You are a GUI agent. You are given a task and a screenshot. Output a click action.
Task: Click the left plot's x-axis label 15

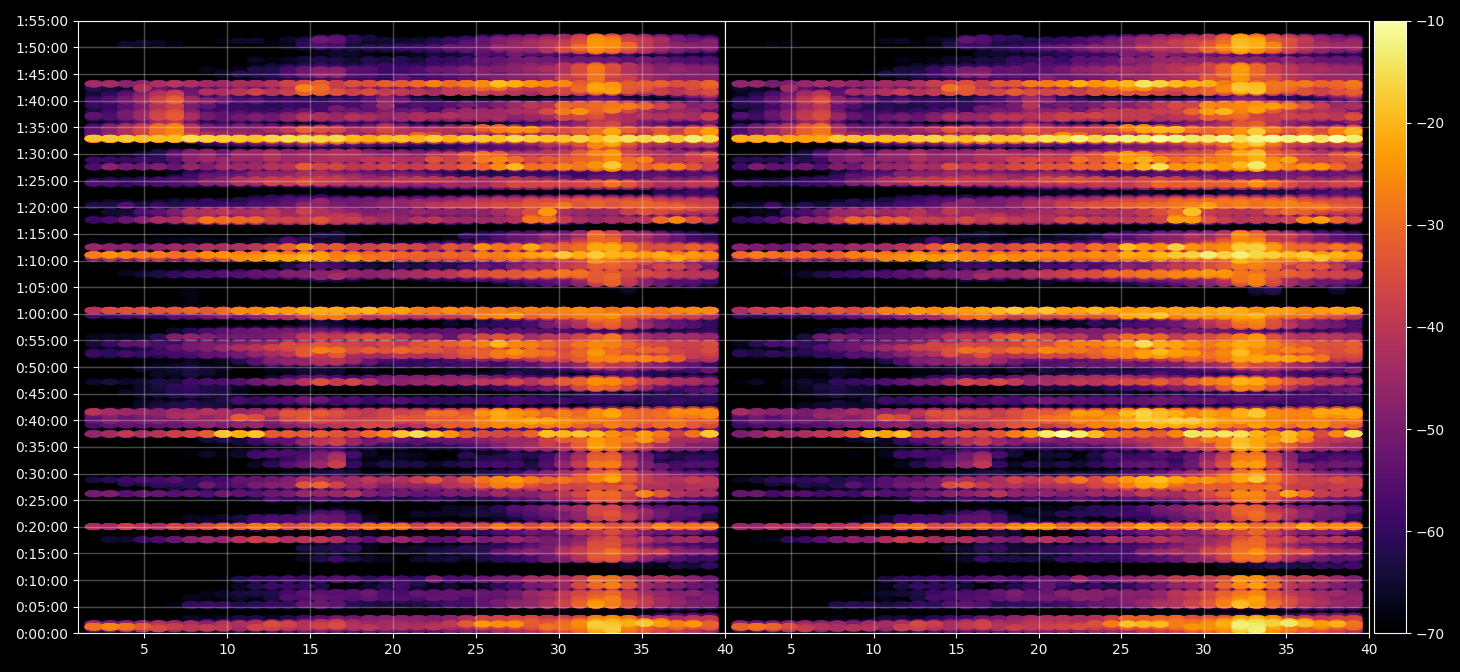310,649
